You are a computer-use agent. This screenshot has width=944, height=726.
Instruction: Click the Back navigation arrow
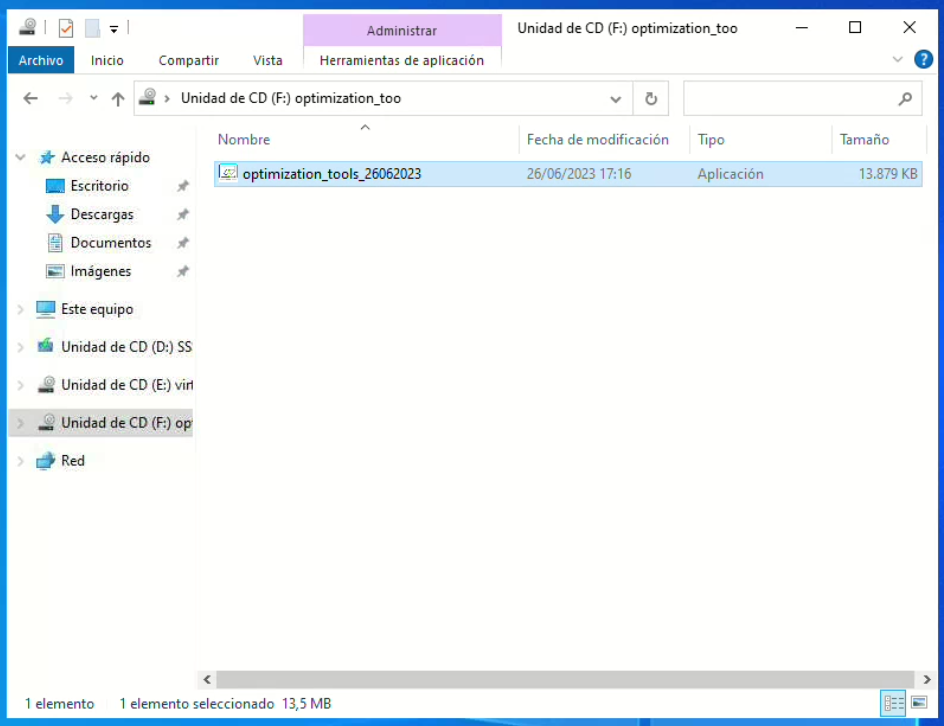31,99
